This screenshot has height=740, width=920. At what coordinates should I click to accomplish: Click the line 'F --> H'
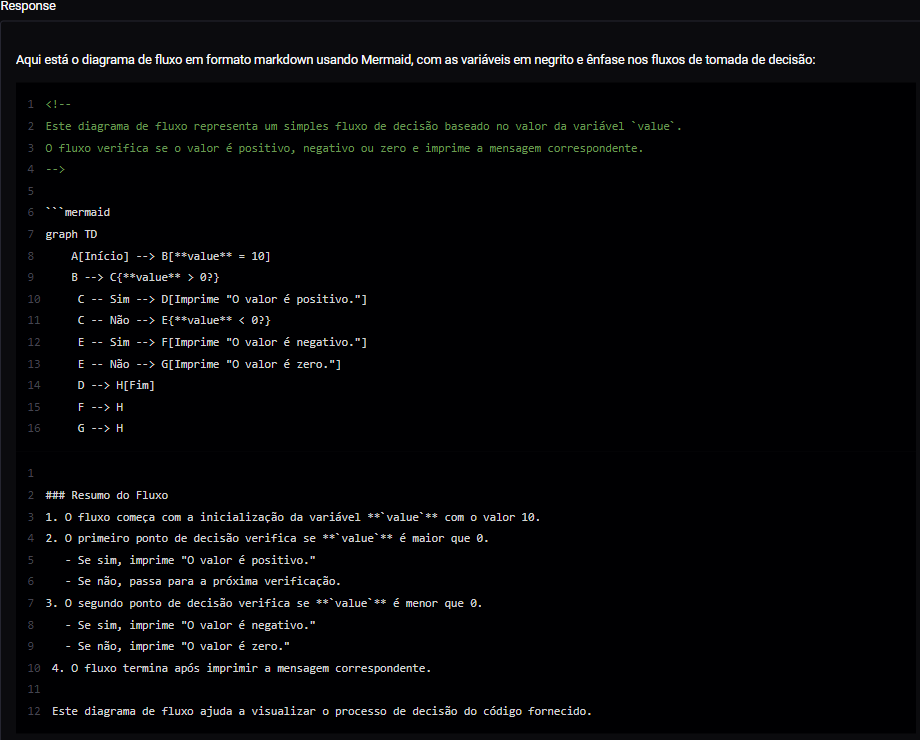tap(100, 407)
